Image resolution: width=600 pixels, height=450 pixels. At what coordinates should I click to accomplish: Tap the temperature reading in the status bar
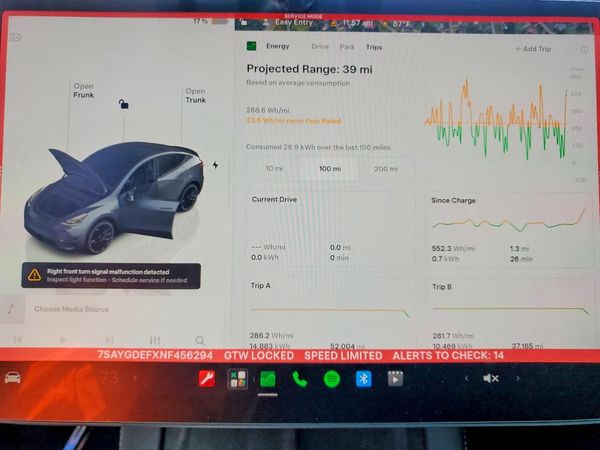tap(401, 24)
